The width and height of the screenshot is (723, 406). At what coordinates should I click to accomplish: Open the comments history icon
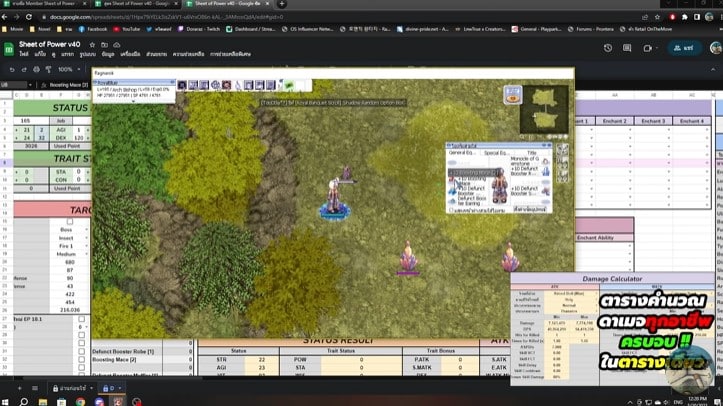pos(627,48)
